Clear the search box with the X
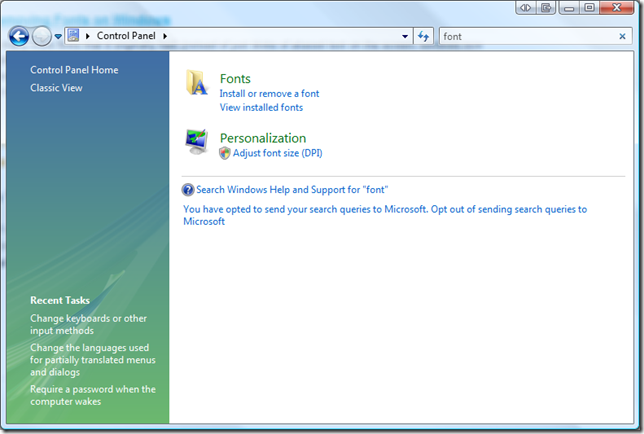The width and height of the screenshot is (644, 434). [622, 37]
